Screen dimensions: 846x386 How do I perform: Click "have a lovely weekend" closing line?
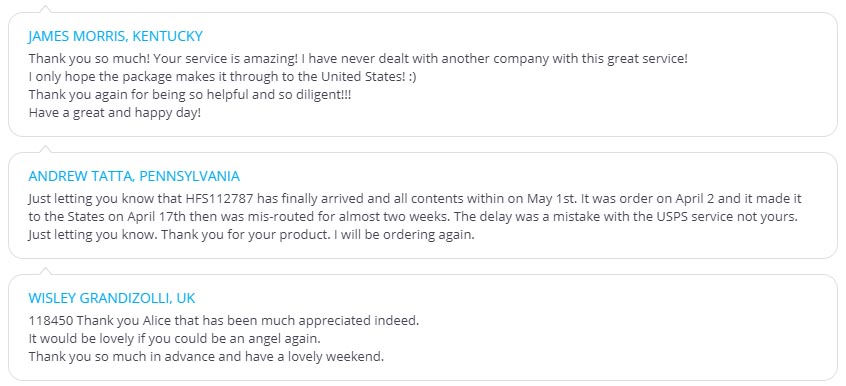coord(314,357)
